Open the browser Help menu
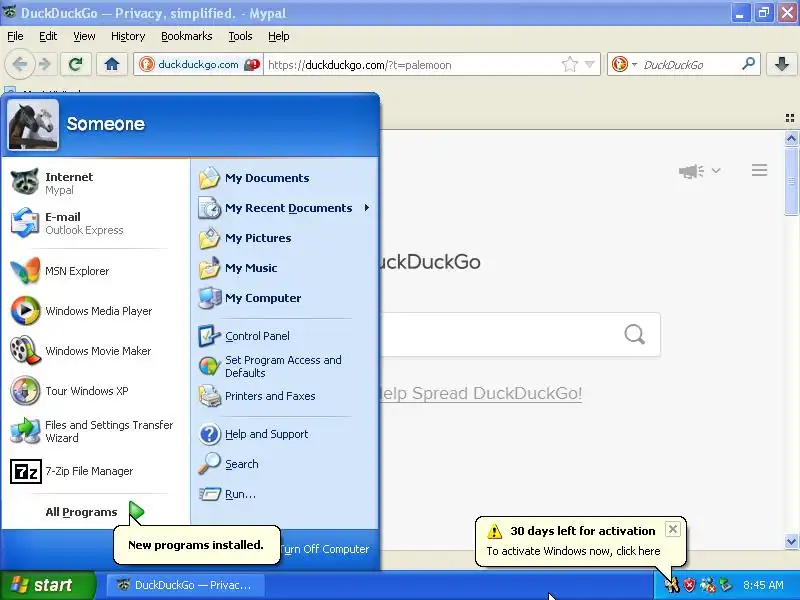Viewport: 800px width, 600px height. coord(279,36)
